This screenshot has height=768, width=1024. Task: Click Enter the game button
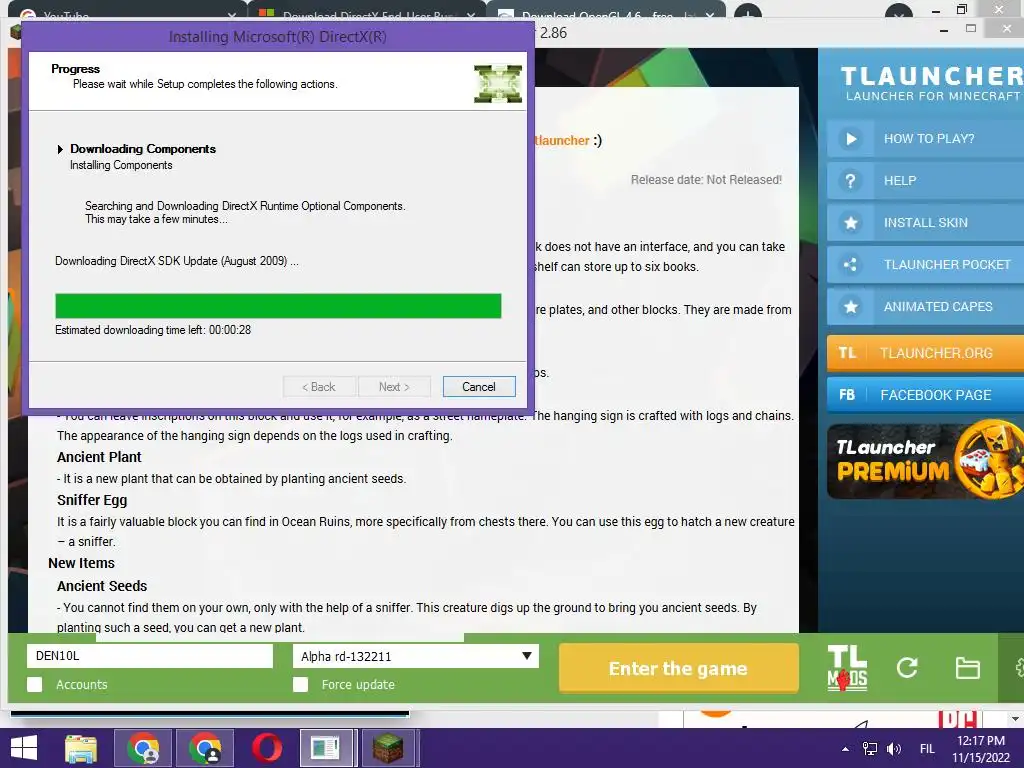(679, 668)
